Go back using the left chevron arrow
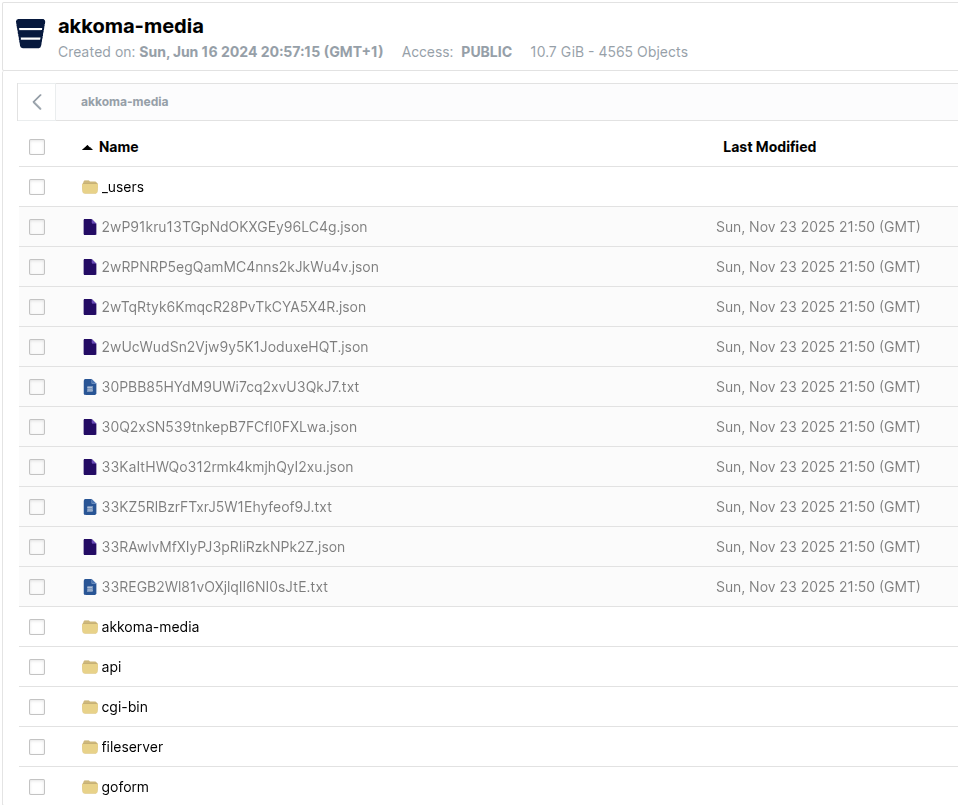958x805 pixels. tap(37, 102)
